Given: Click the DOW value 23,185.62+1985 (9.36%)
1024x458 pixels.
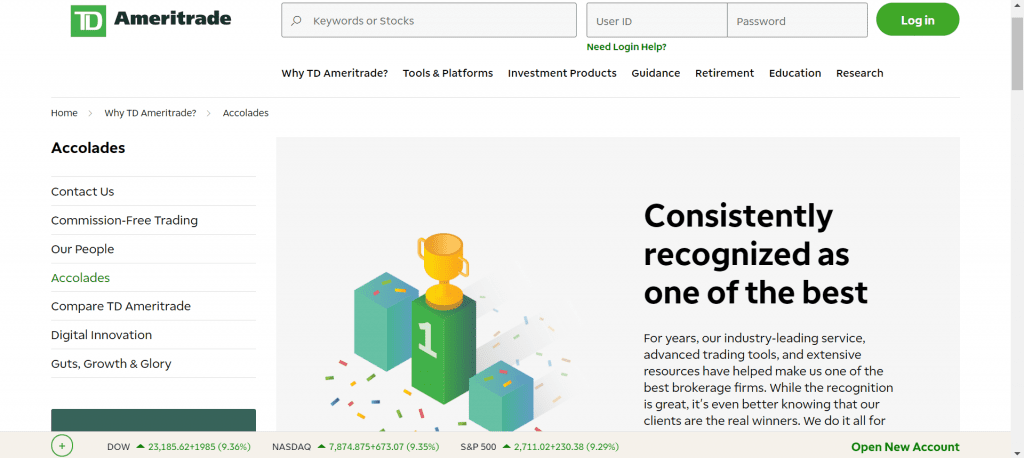Looking at the screenshot, I should tap(200, 447).
